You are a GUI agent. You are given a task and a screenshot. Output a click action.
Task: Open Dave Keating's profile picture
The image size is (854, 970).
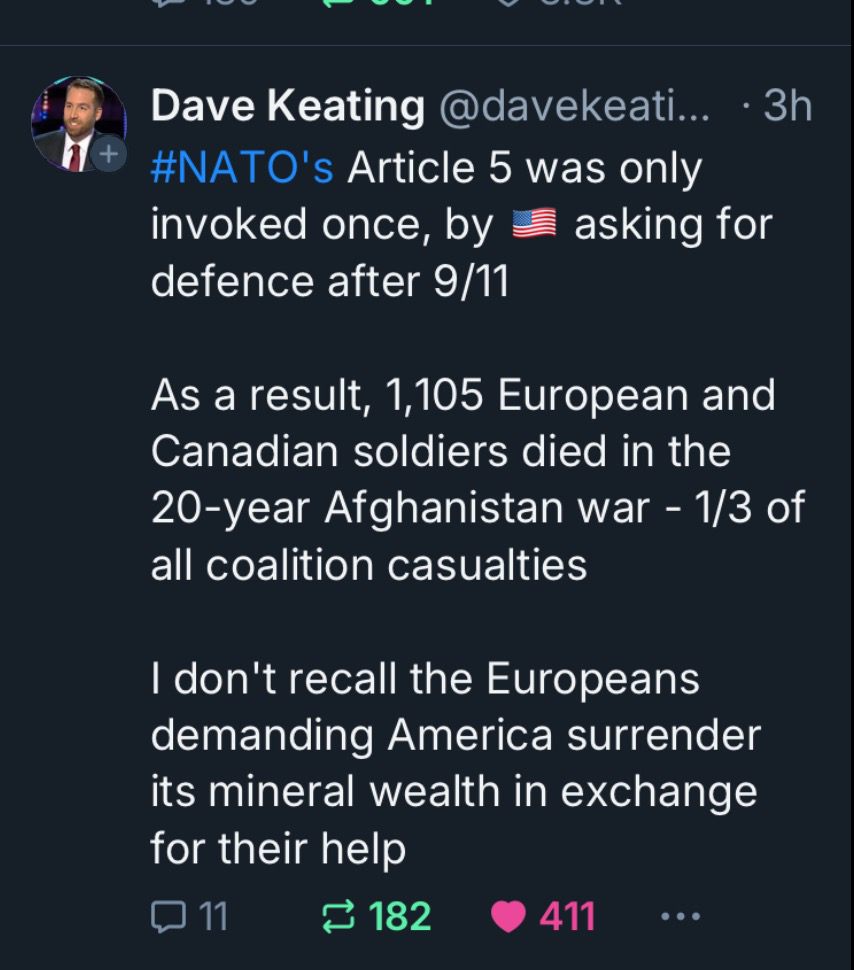click(78, 123)
